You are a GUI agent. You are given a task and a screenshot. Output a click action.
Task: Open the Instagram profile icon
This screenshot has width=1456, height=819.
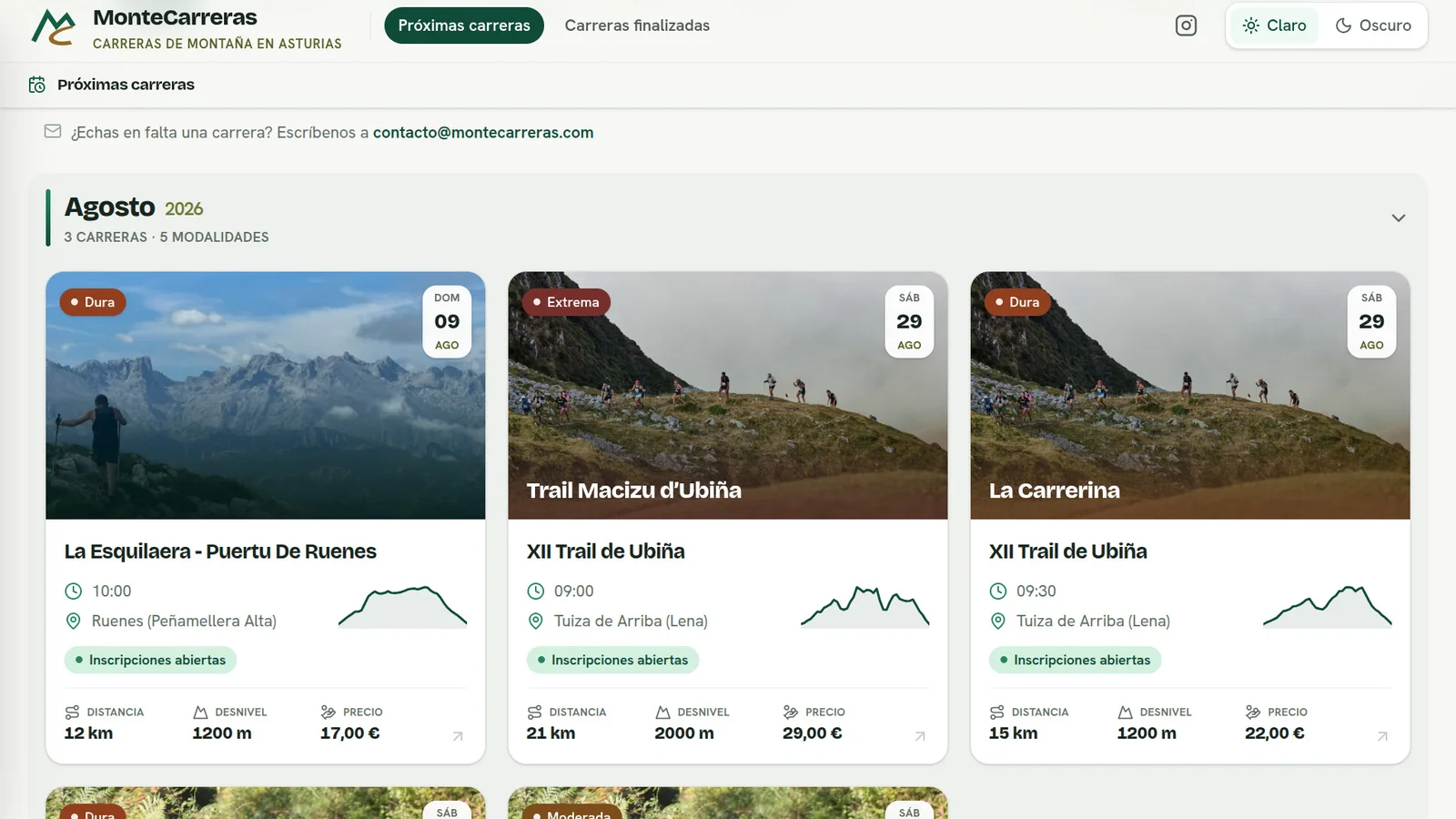[1186, 25]
